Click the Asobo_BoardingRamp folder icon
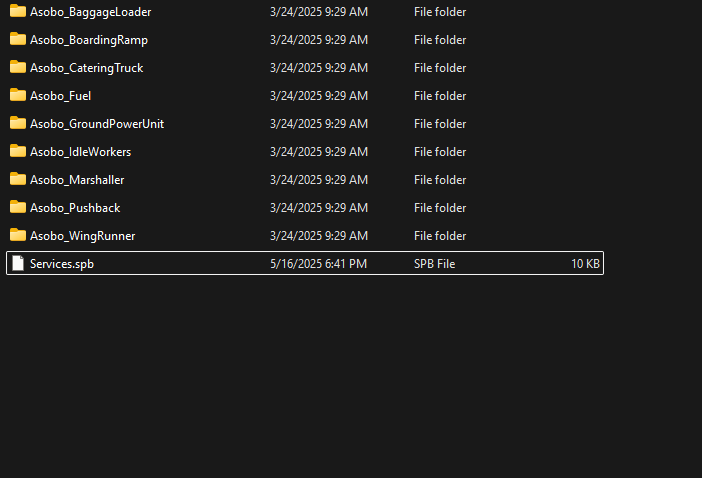The width and height of the screenshot is (702, 478). point(18,39)
